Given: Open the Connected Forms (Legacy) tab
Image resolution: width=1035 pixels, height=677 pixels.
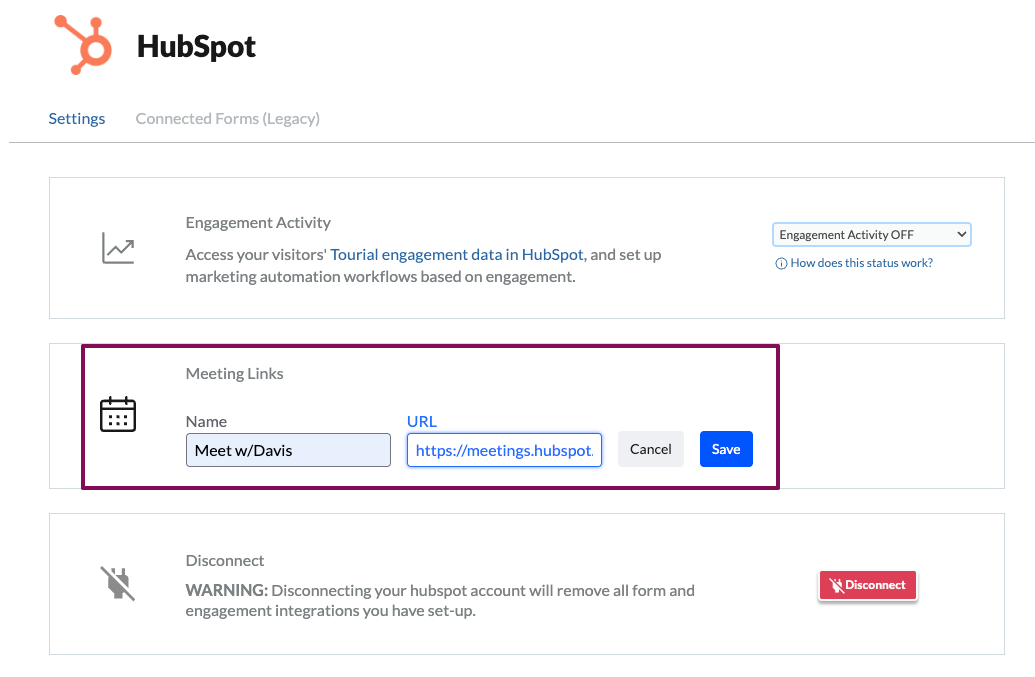Looking at the screenshot, I should [227, 118].
